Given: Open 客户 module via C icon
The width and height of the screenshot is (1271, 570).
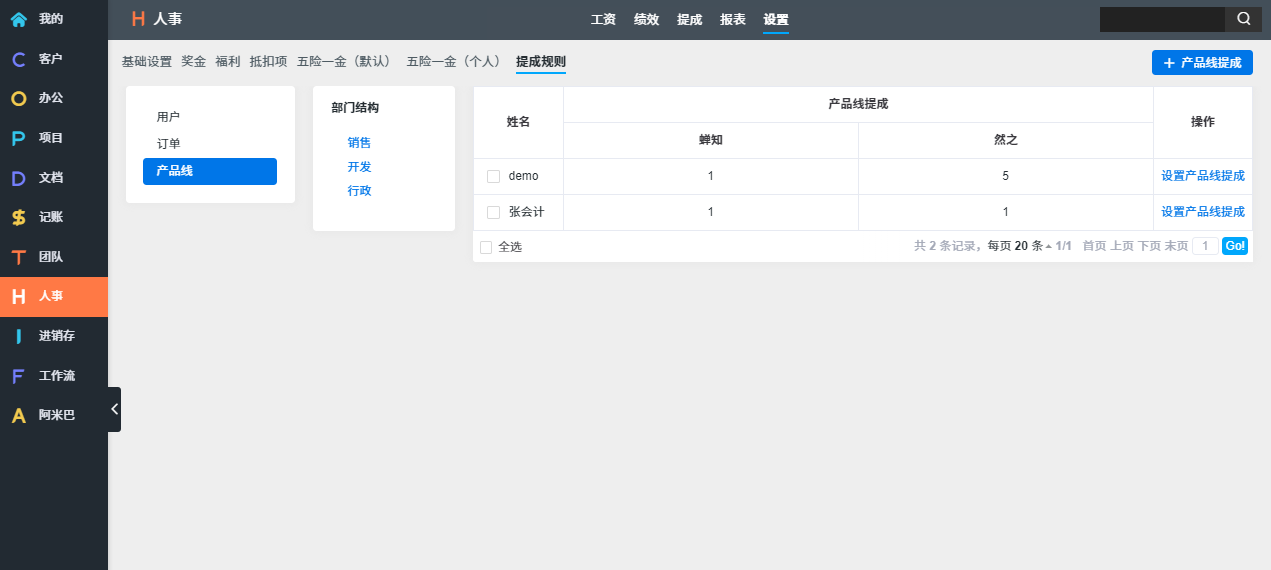Looking at the screenshot, I should click(19, 59).
